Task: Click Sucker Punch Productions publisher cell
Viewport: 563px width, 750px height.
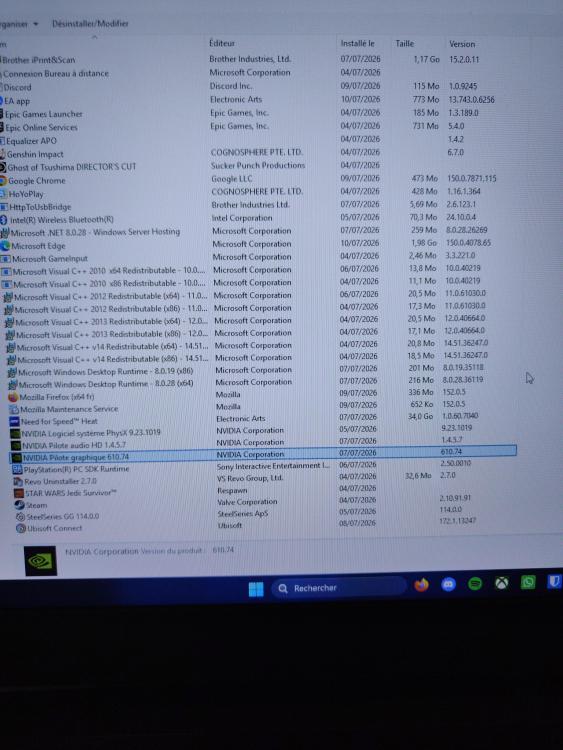Action: pos(258,165)
